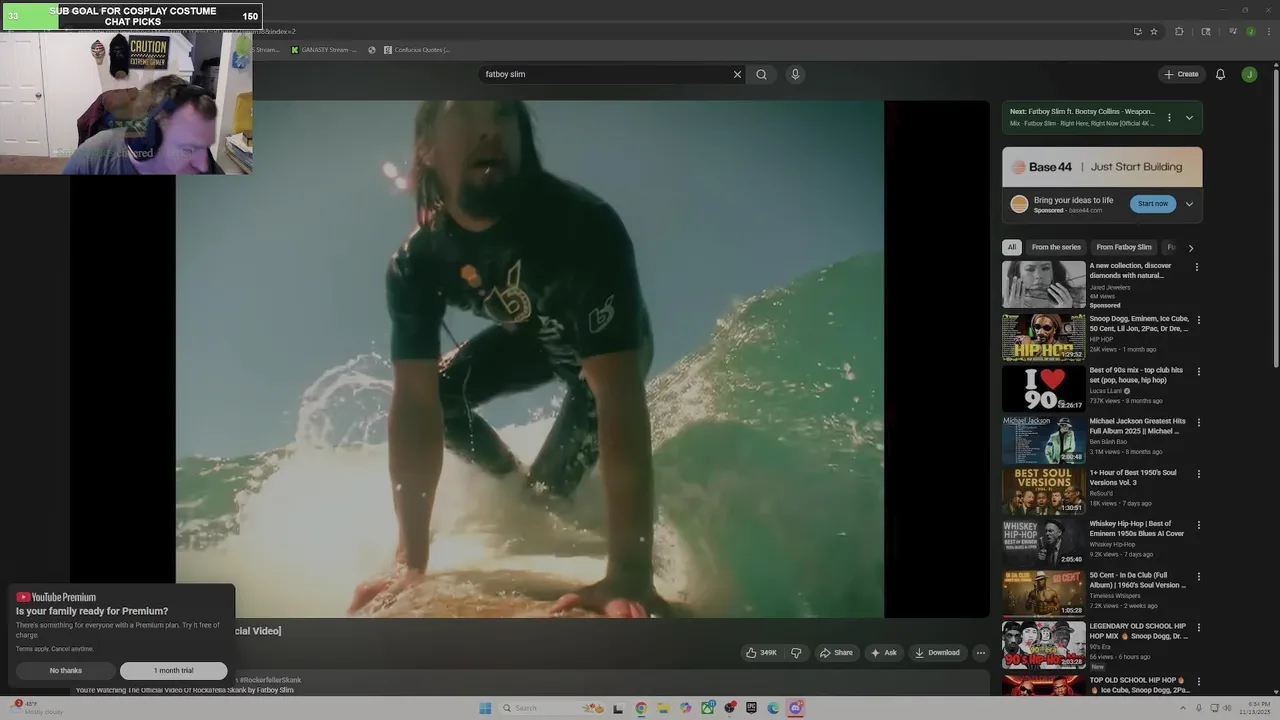1280x720 pixels.
Task: Expand the Base44 ad details chevron
Action: (x=1189, y=204)
